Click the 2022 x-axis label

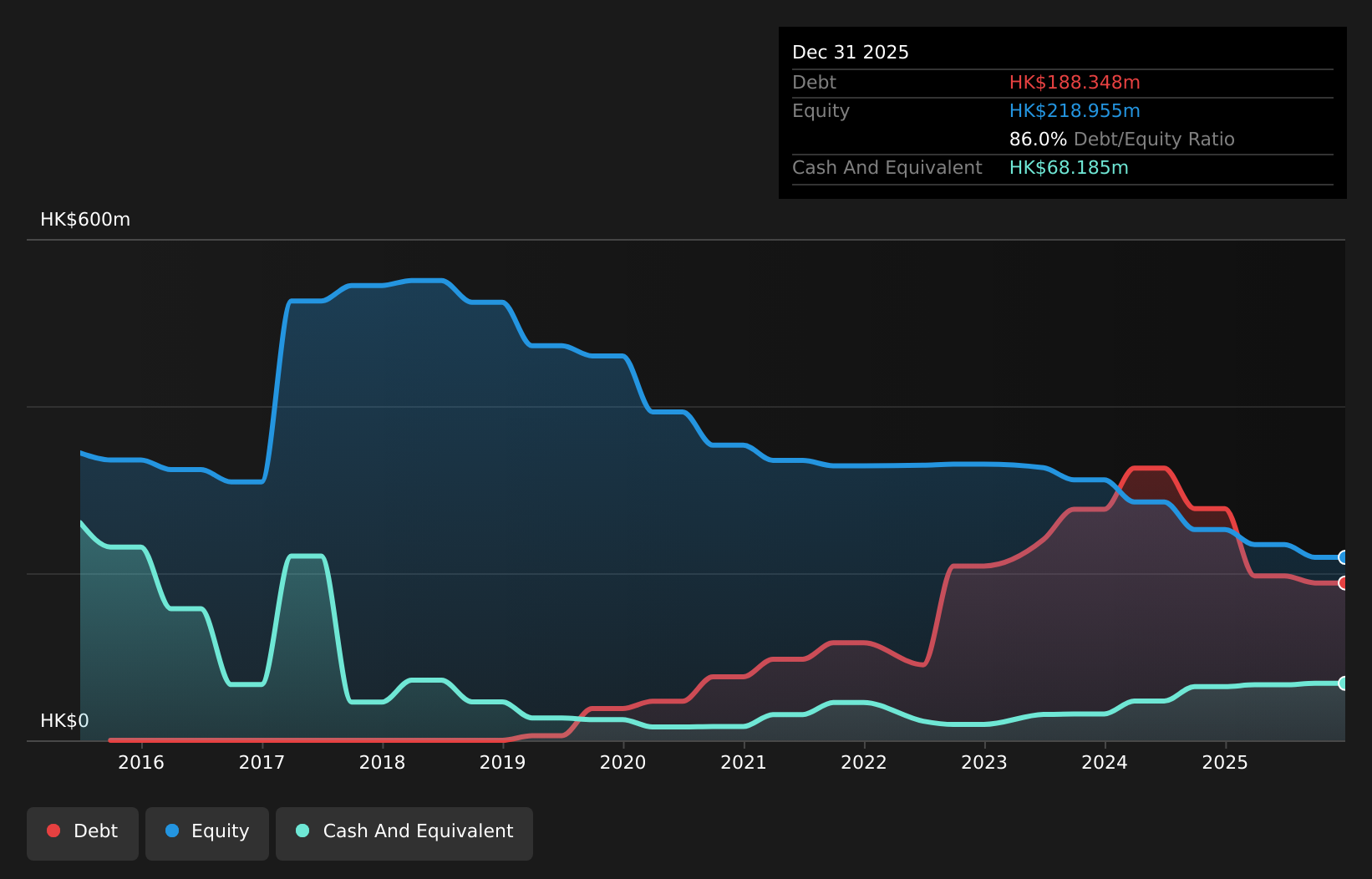click(x=864, y=762)
